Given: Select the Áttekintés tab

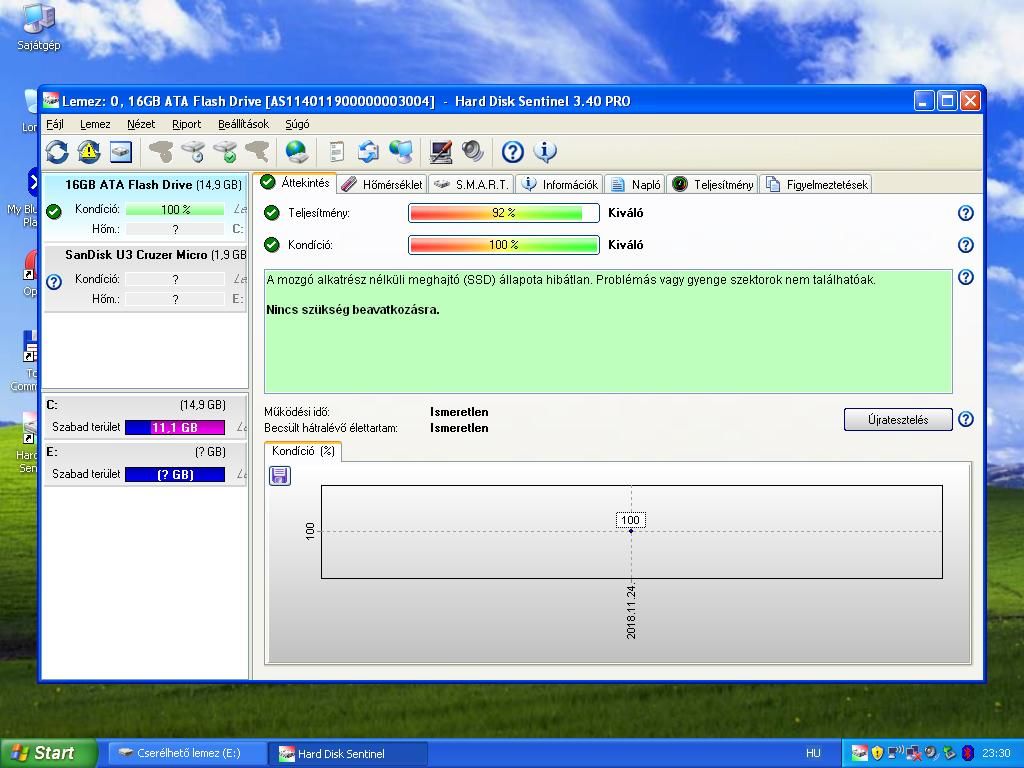Looking at the screenshot, I should click(x=295, y=183).
